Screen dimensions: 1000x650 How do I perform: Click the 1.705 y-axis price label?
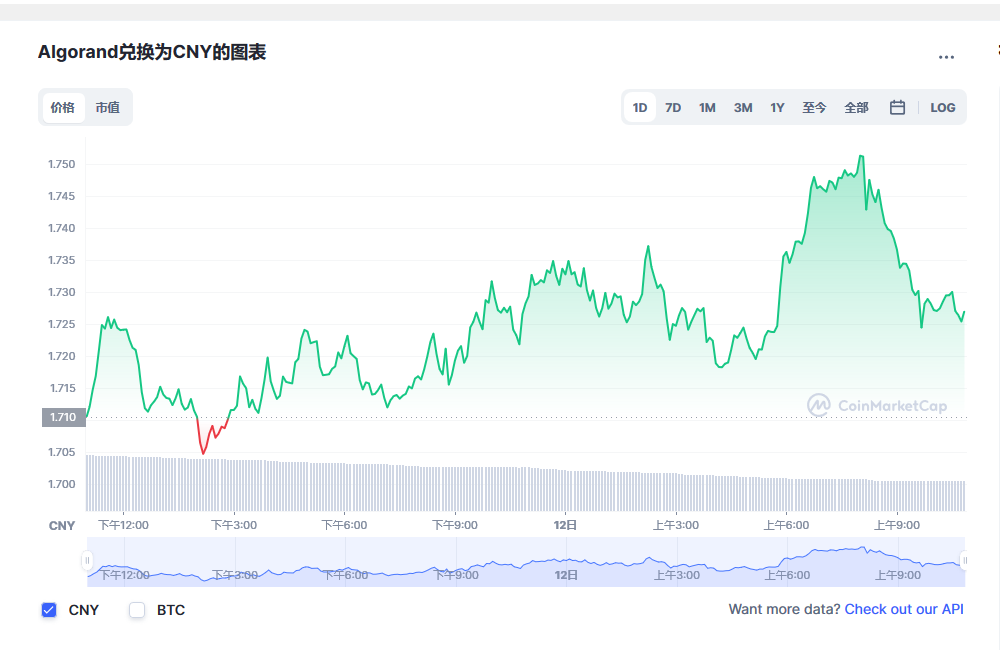62,452
